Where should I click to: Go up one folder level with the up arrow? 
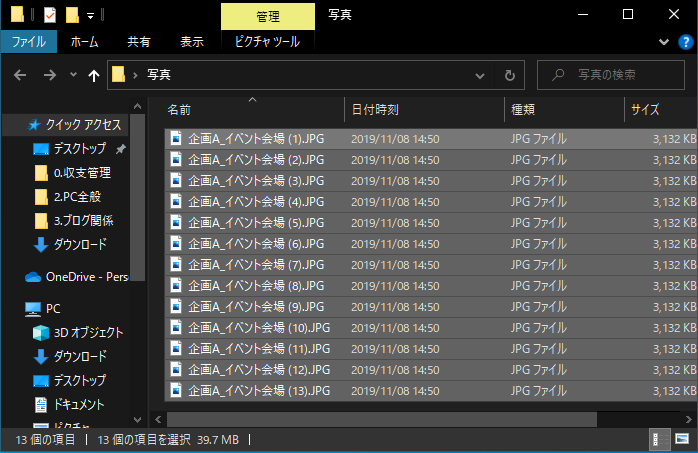pos(94,75)
